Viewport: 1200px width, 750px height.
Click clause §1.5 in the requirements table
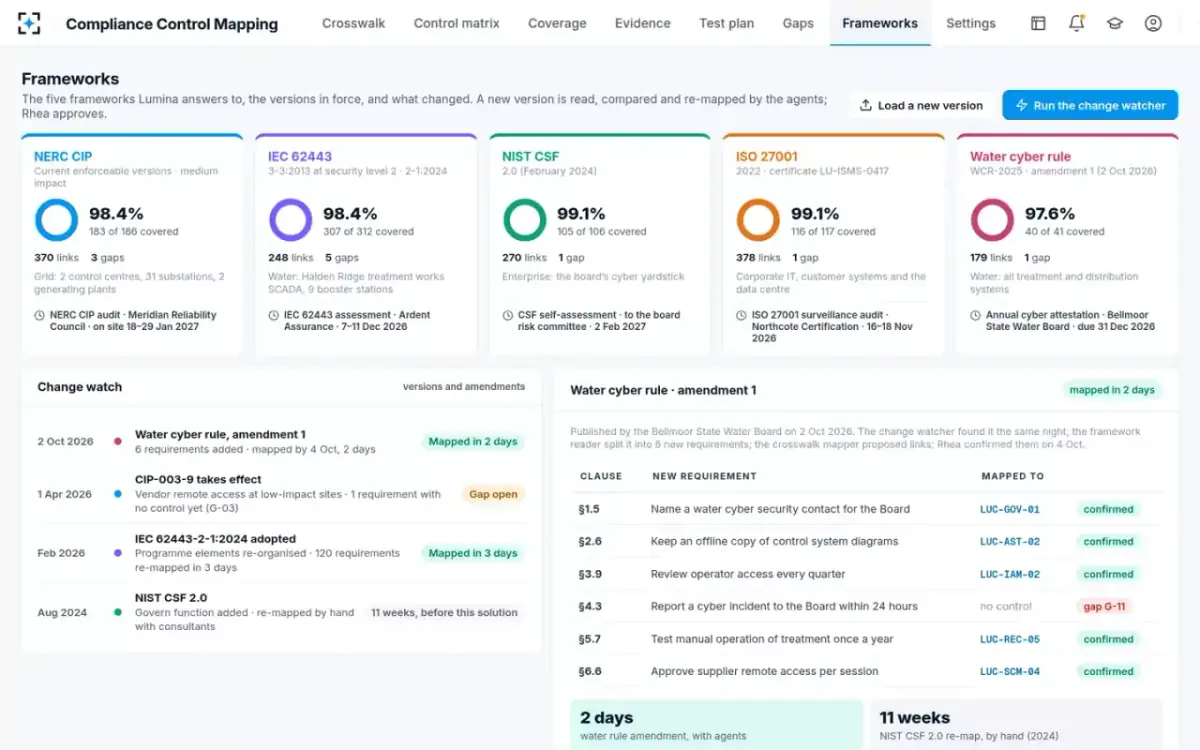click(x=589, y=510)
